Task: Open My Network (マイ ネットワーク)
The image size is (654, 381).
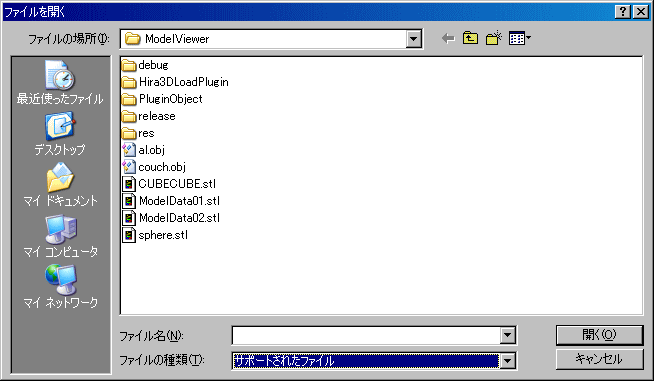Action: pos(60,287)
